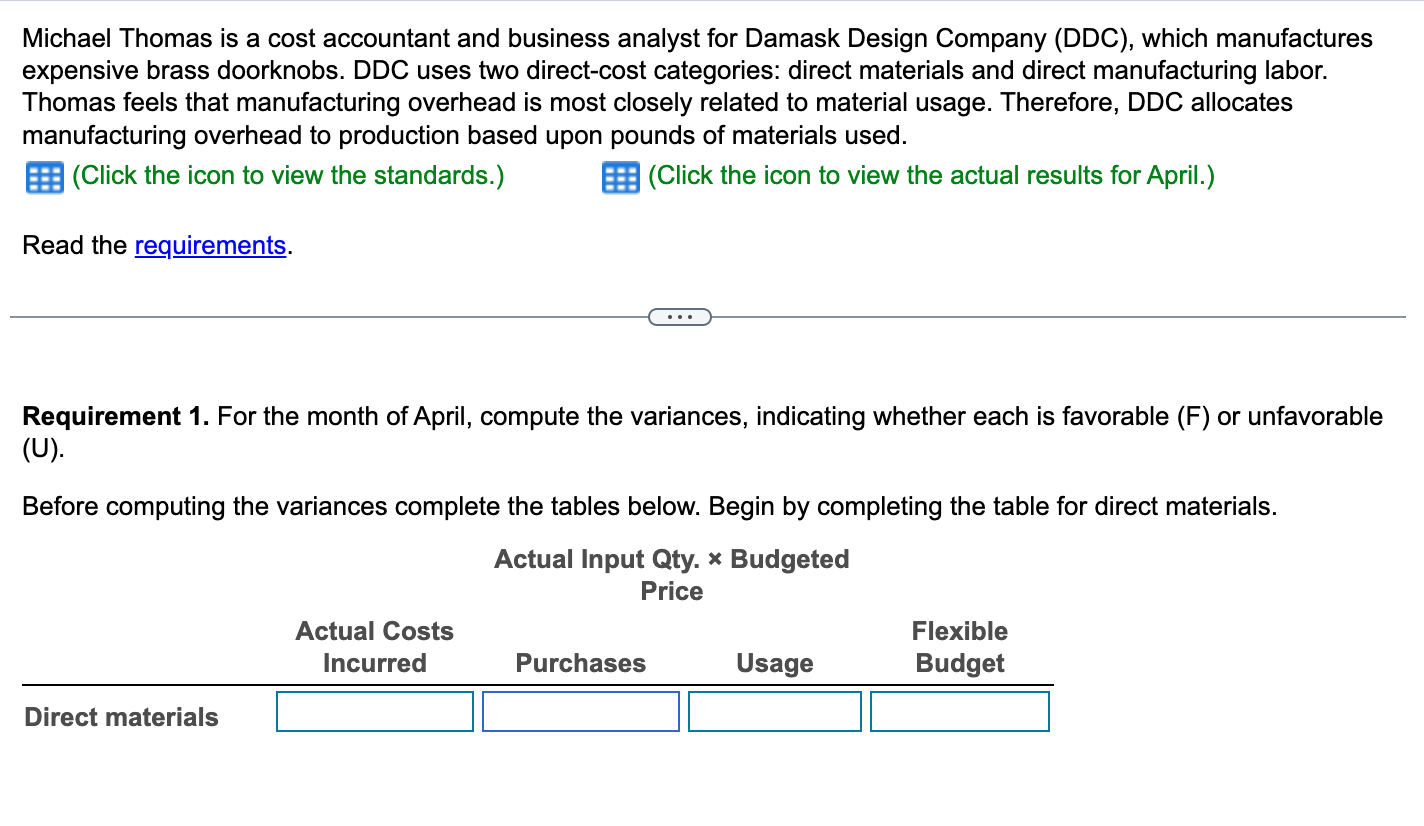1424x826 pixels.
Task: Click the 'Read the' text before requirements
Action: tap(75, 246)
